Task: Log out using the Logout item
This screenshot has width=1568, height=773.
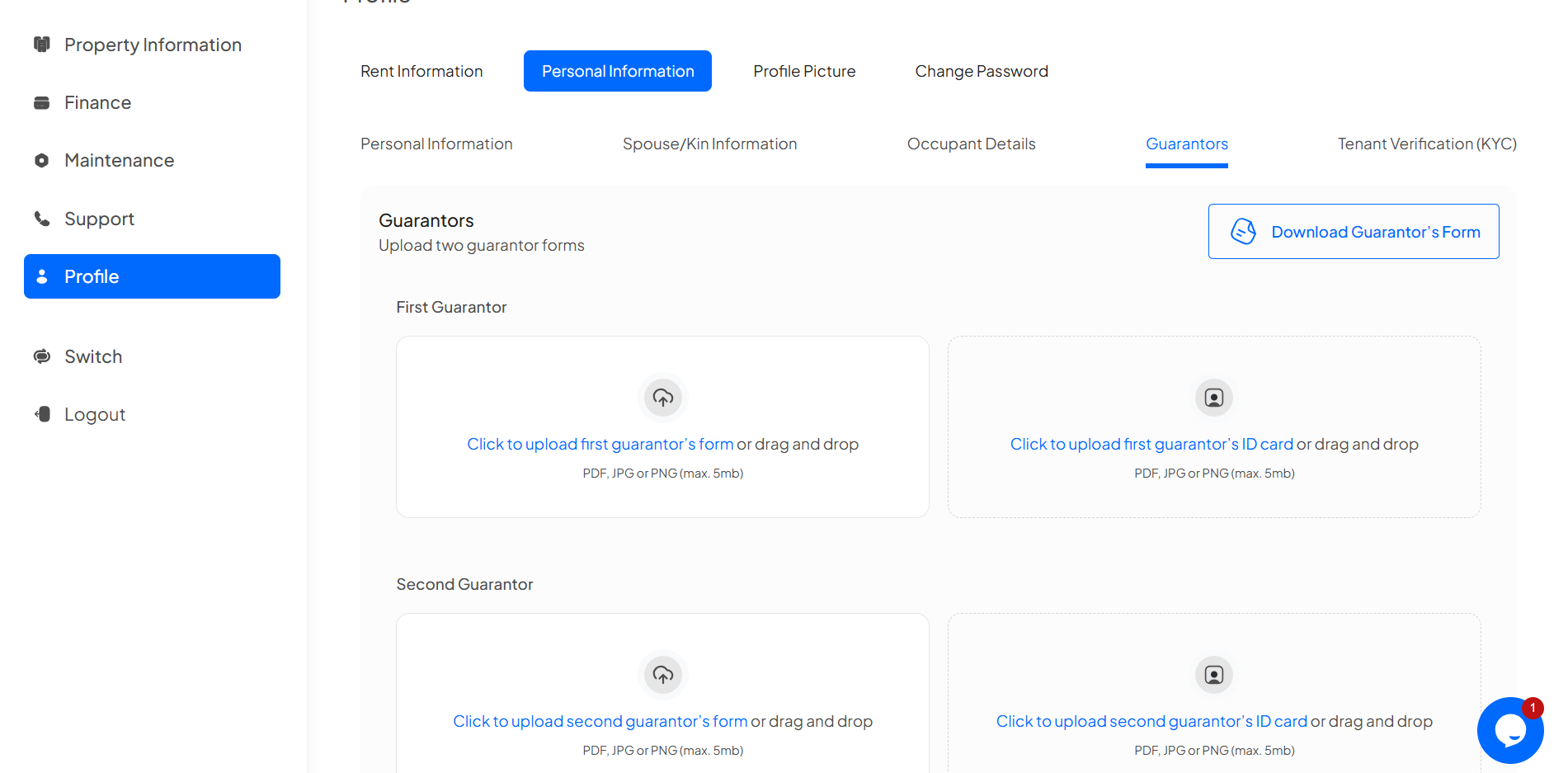Action: click(x=153, y=414)
